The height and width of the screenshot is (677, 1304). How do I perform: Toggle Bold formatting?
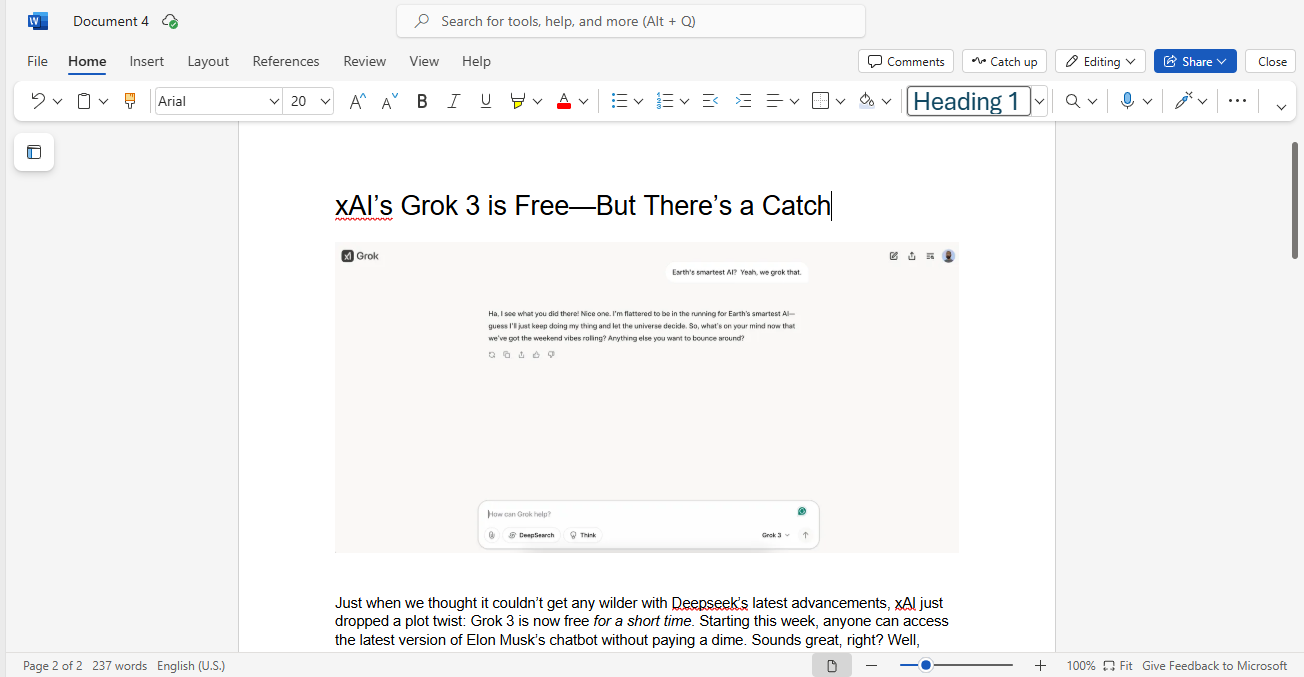point(422,101)
